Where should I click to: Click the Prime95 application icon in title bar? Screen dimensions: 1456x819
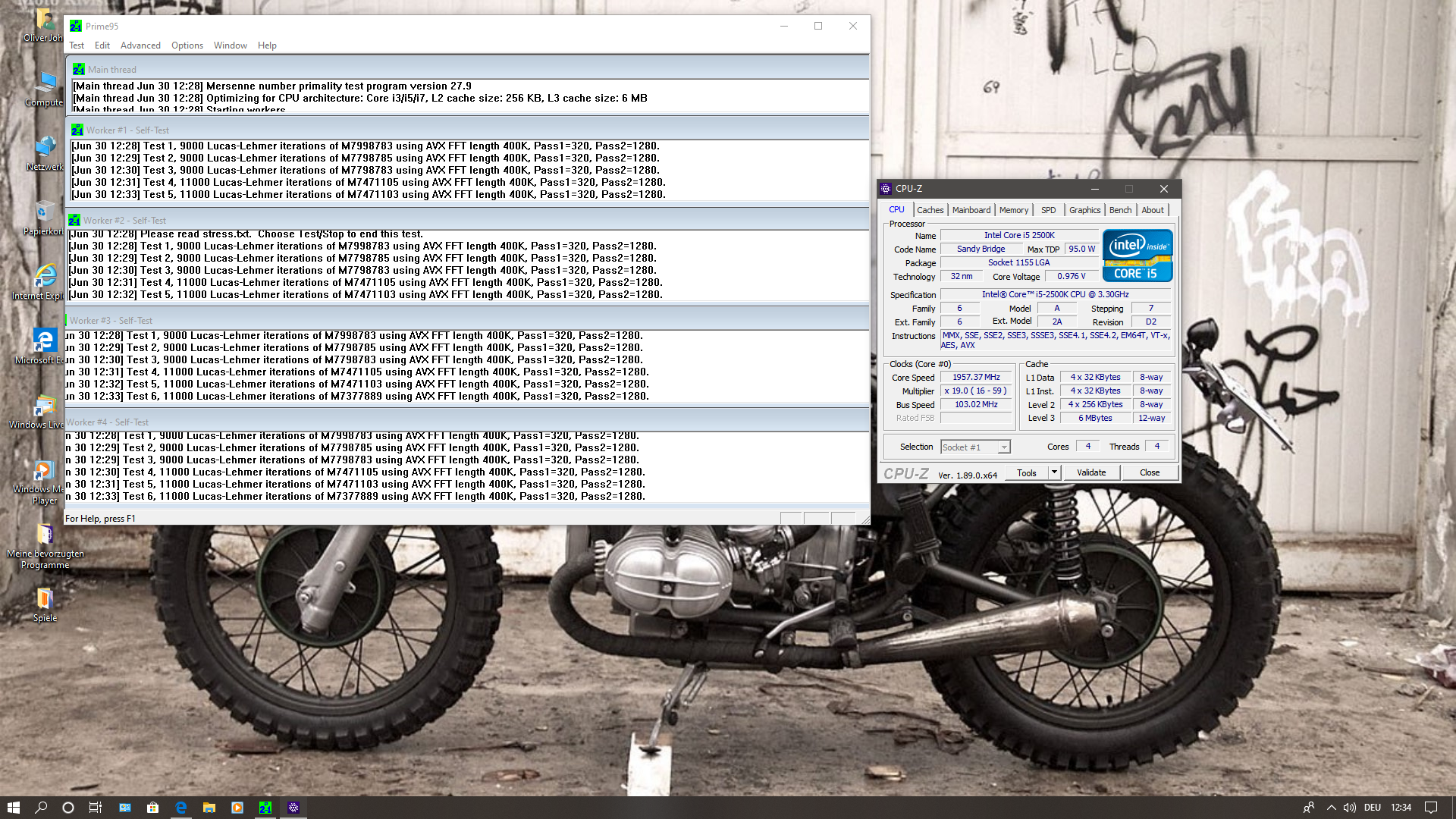click(76, 26)
